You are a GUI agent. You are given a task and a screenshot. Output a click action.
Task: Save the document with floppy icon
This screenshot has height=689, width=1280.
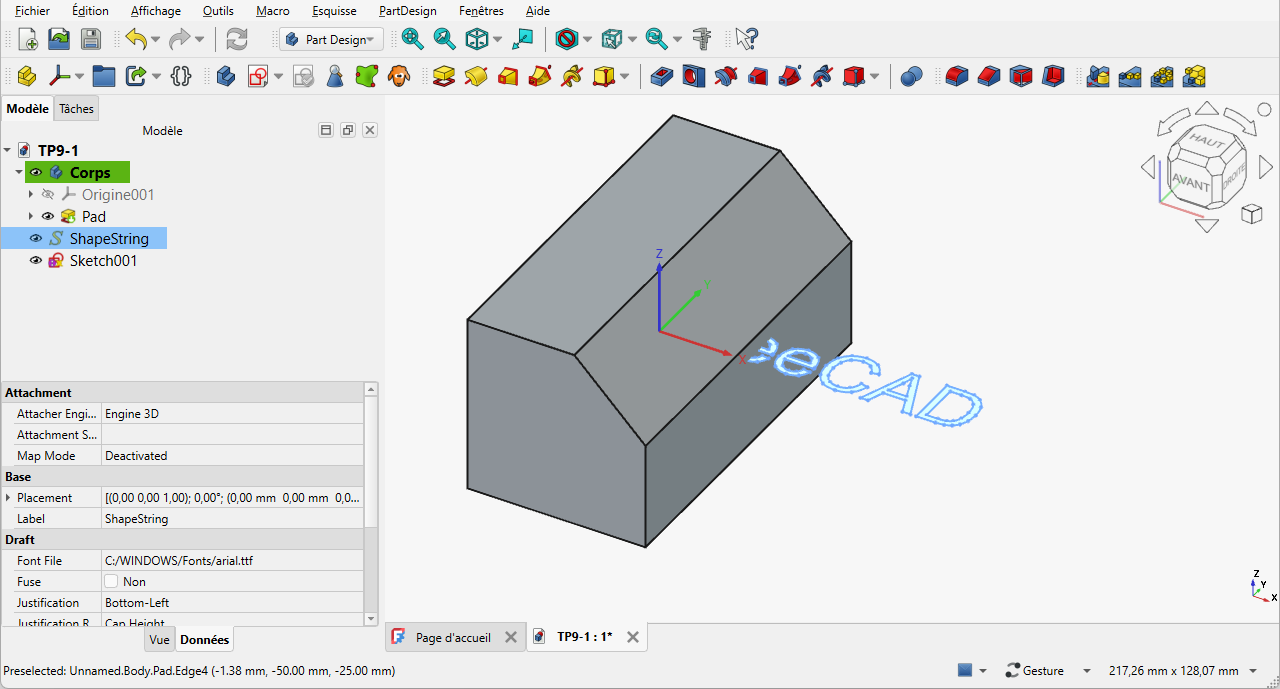click(x=91, y=39)
